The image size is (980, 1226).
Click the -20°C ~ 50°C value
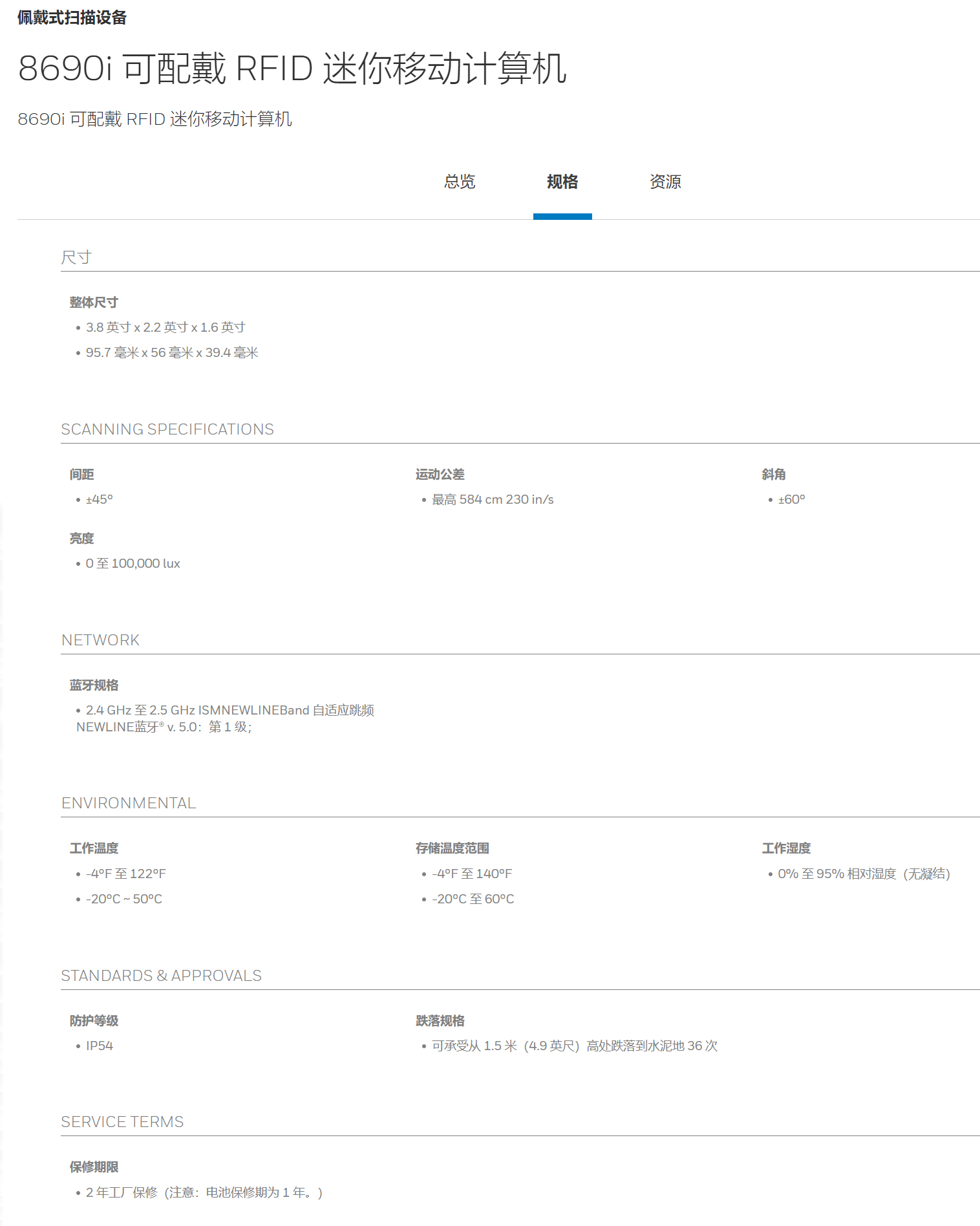123,899
